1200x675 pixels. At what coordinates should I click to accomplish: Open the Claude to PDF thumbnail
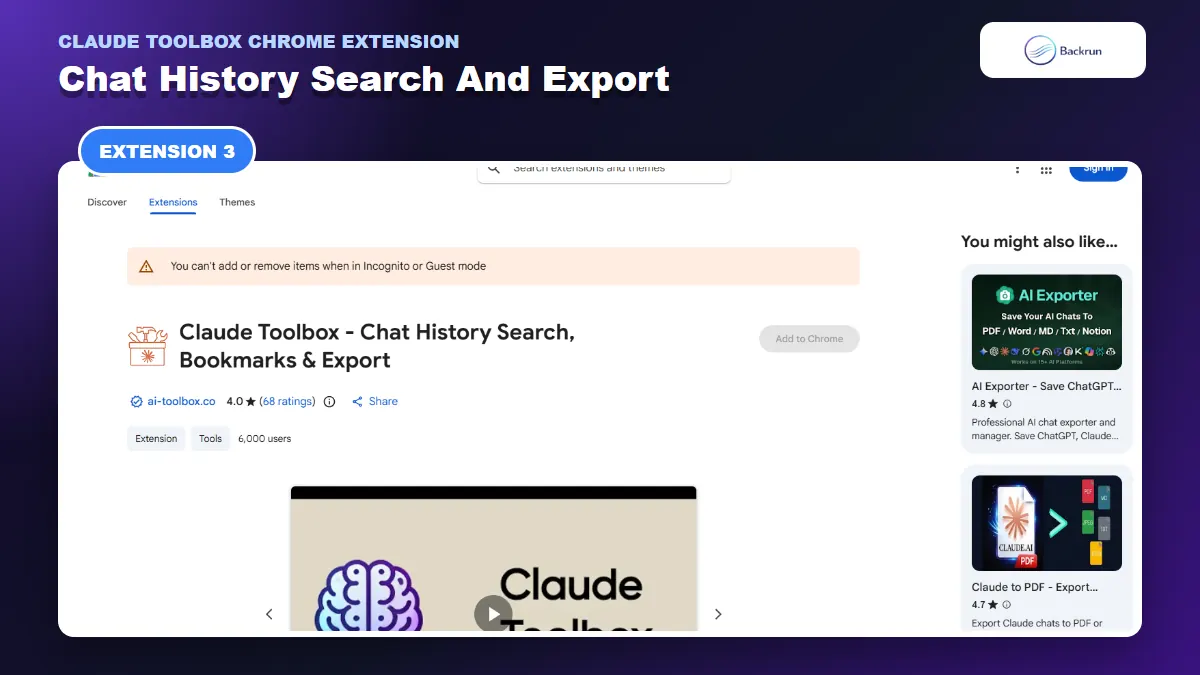click(1047, 523)
